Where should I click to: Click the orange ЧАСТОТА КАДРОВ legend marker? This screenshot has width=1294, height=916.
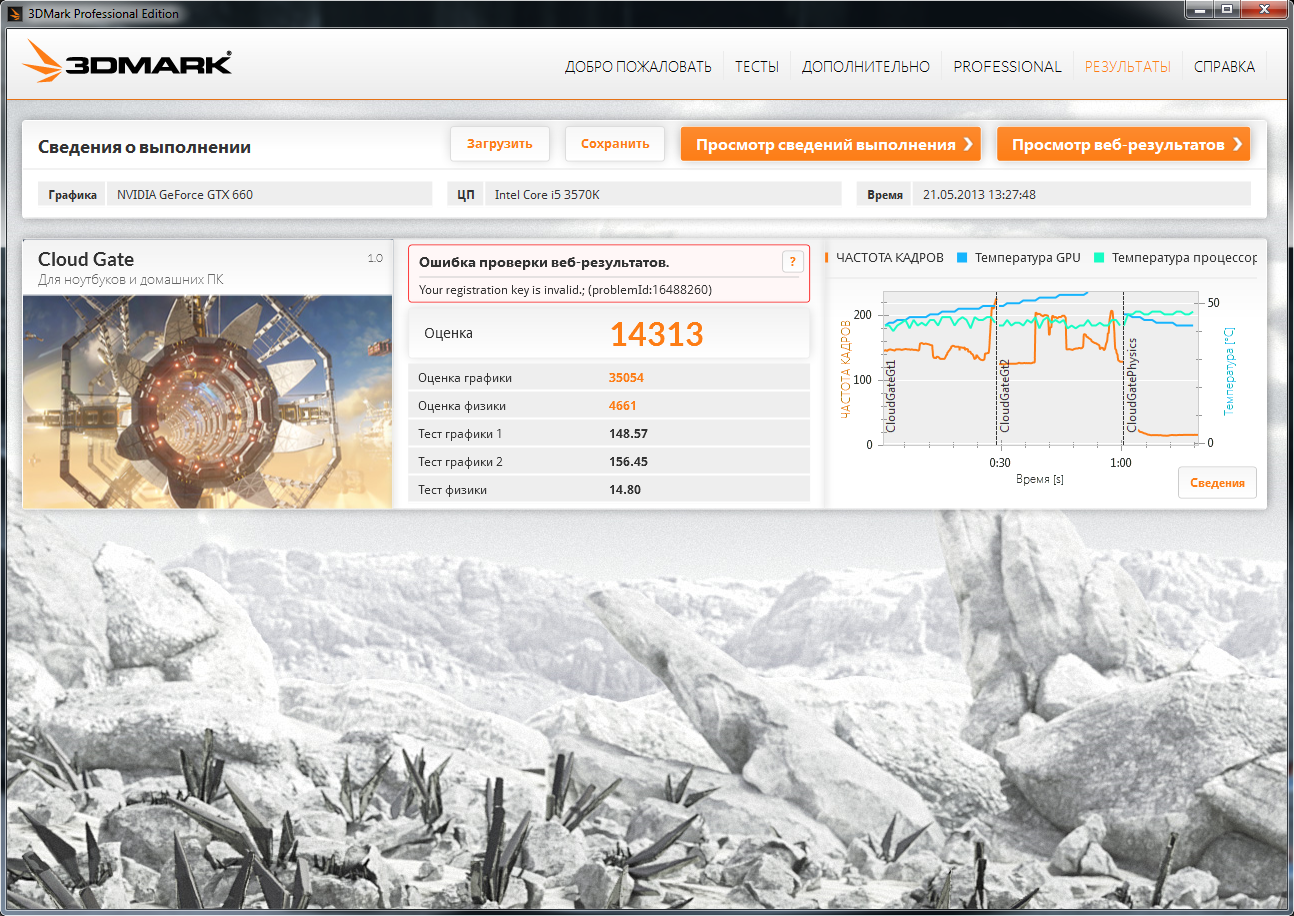pos(827,257)
